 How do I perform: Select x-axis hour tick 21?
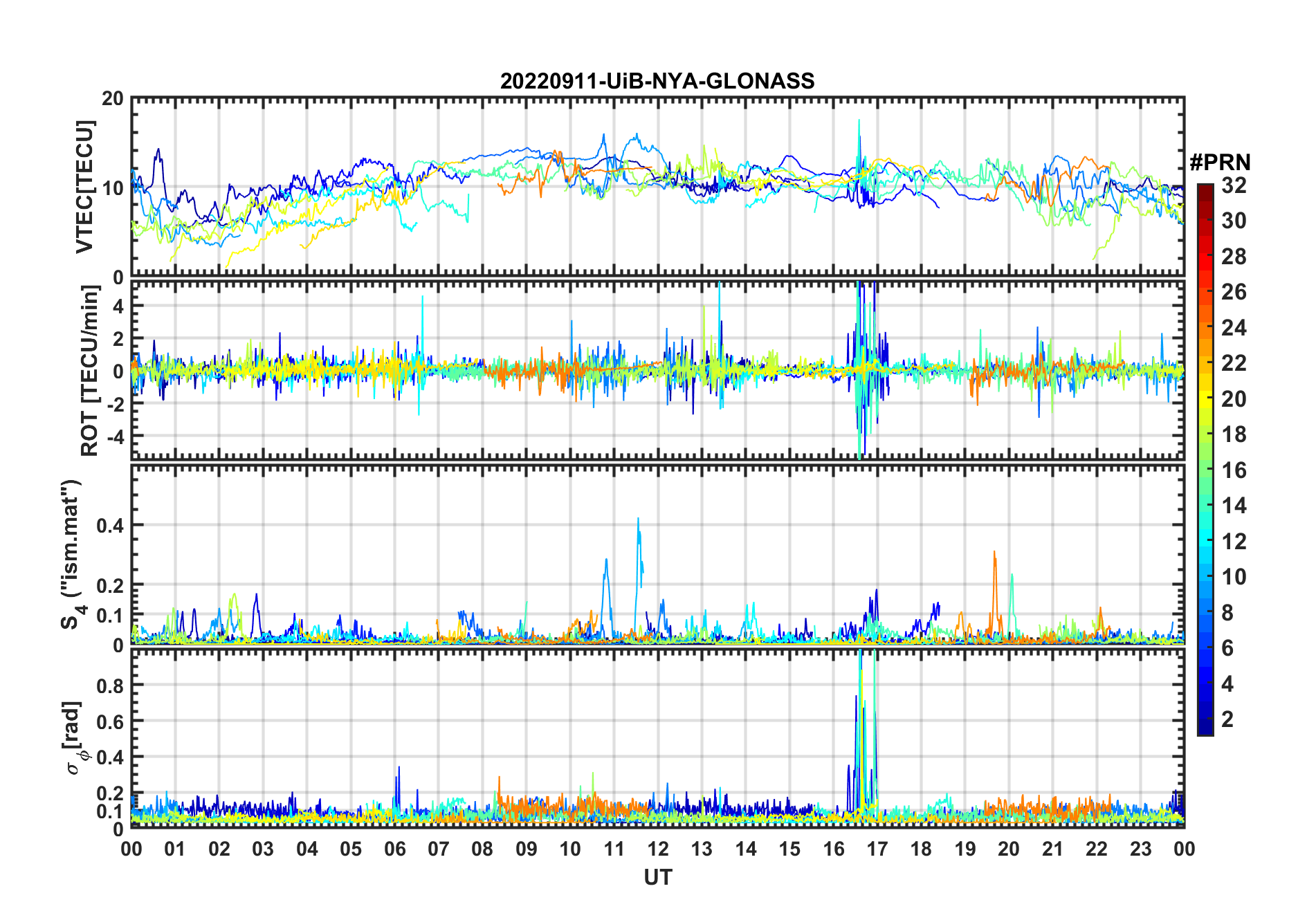click(1053, 849)
